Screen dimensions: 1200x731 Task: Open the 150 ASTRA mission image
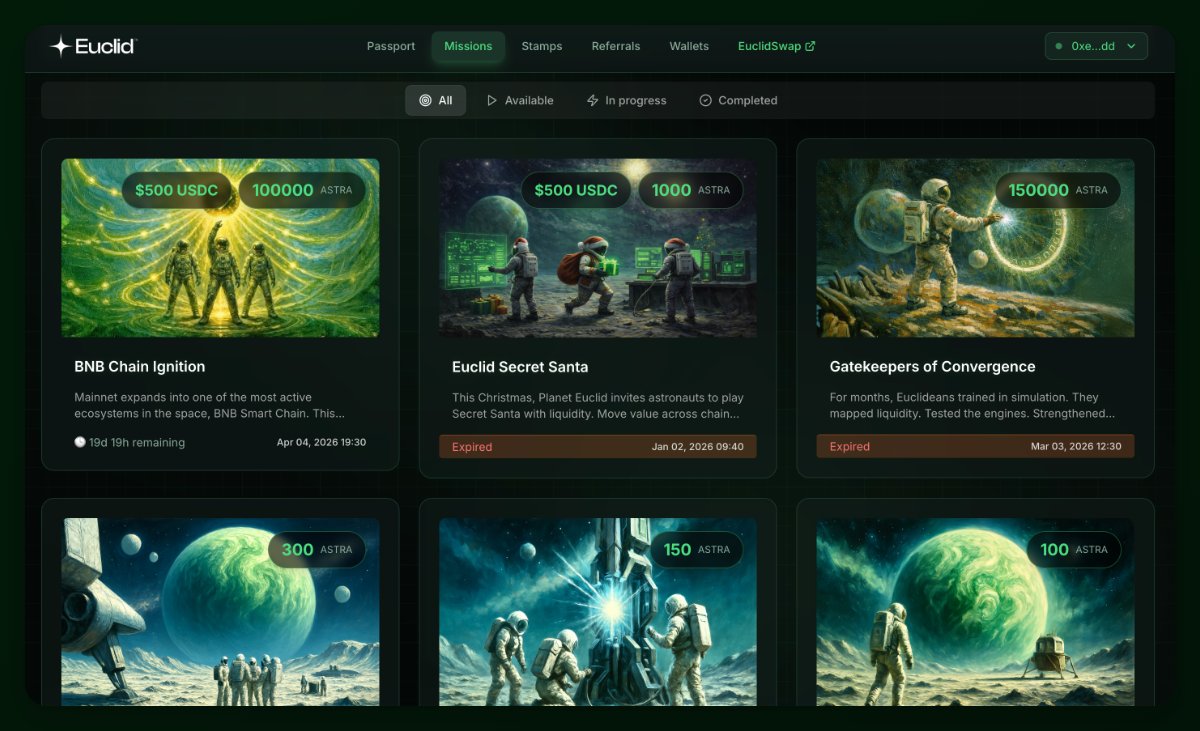pyautogui.click(x=598, y=612)
